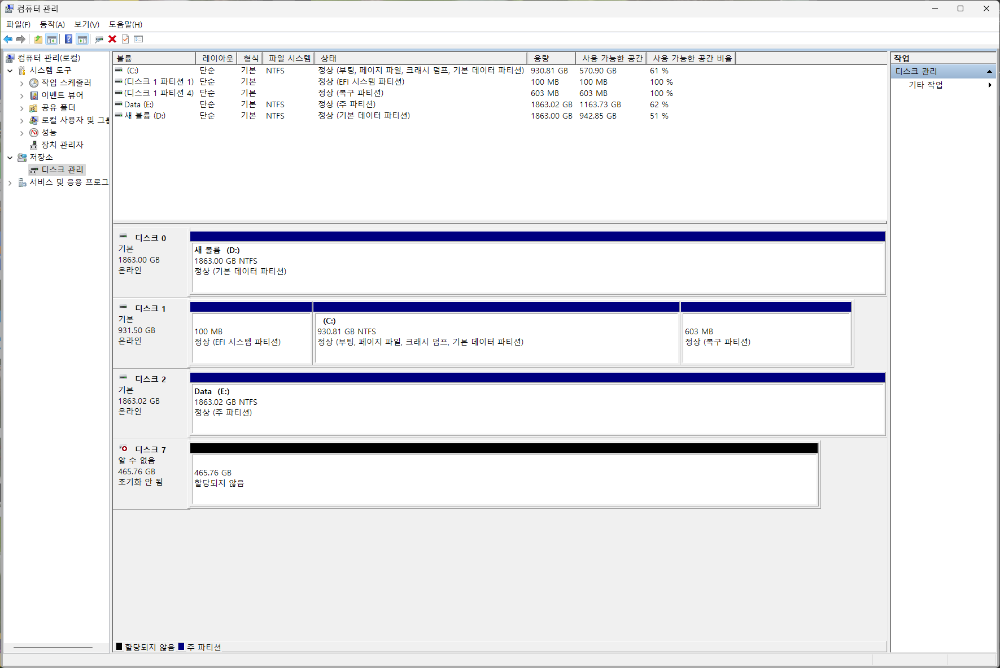The image size is (1000, 668).
Task: Click the last toolbar icon after the checkmark
Action: click(x=138, y=40)
